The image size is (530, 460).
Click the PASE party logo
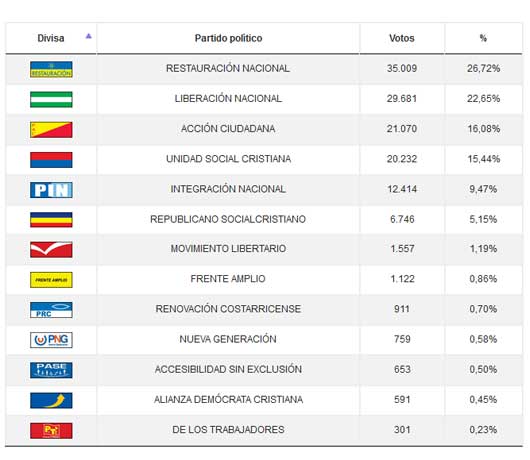click(x=51, y=370)
